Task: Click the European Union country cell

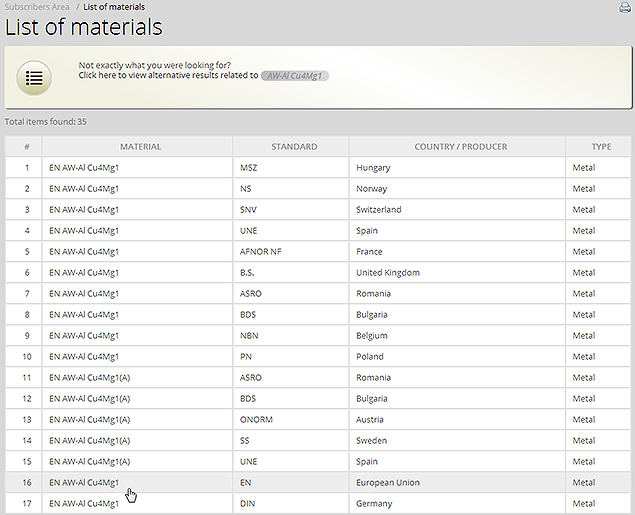Action: [x=457, y=483]
